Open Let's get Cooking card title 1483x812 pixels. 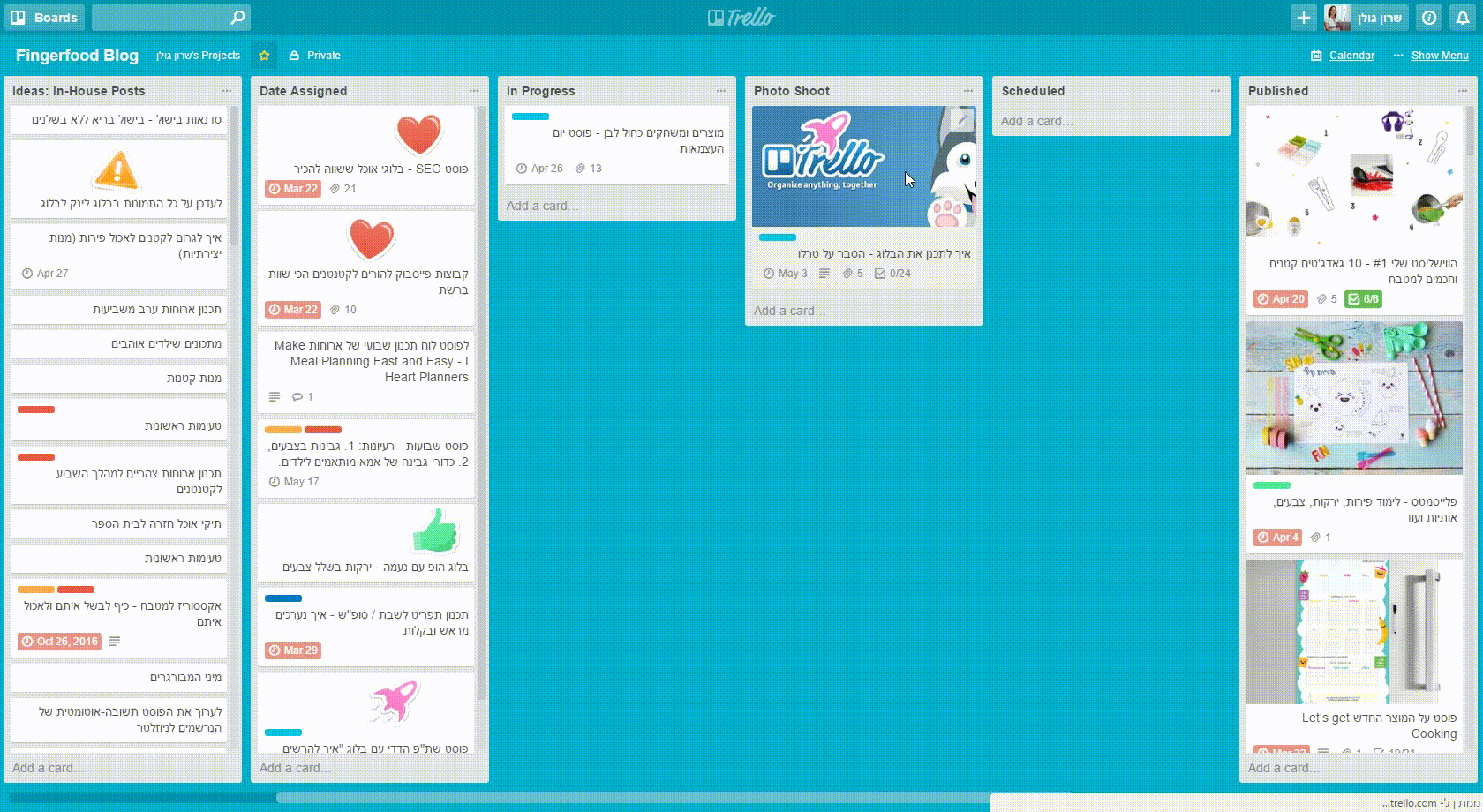[x=1379, y=726]
